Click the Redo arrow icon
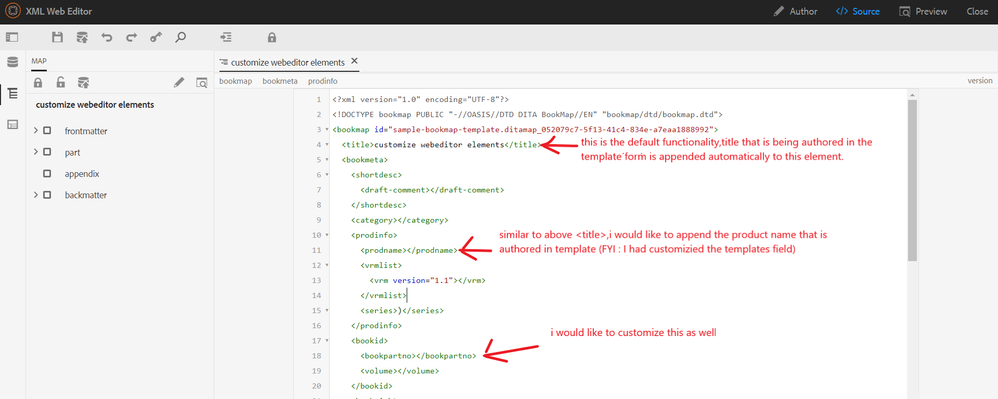 pos(131,38)
